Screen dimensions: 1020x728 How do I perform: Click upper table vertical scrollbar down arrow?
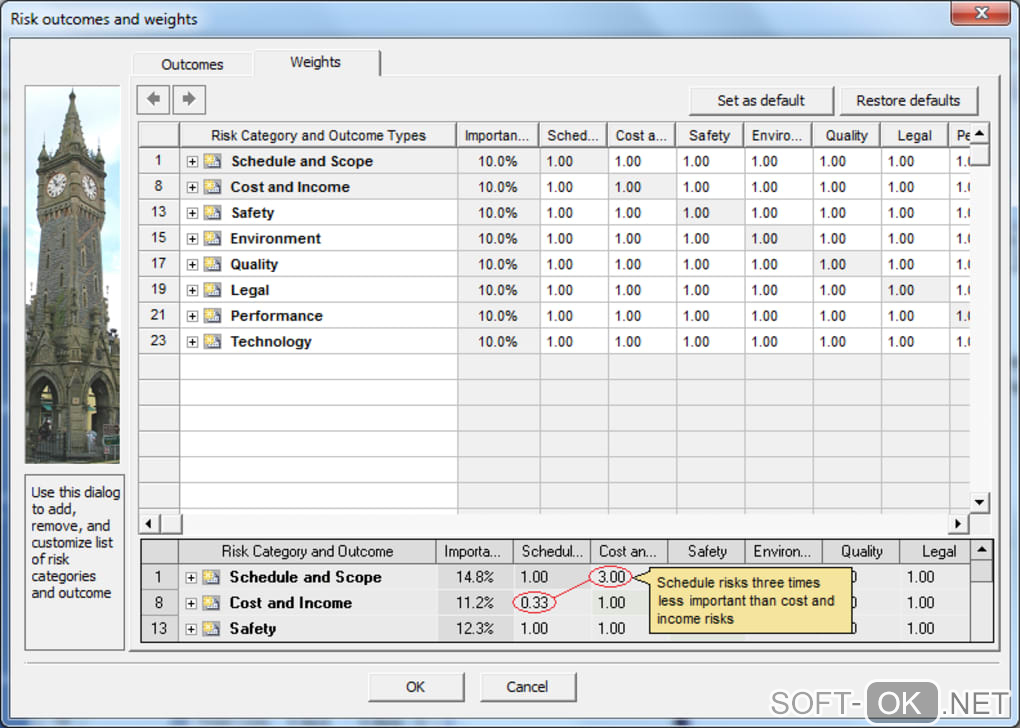(x=980, y=502)
